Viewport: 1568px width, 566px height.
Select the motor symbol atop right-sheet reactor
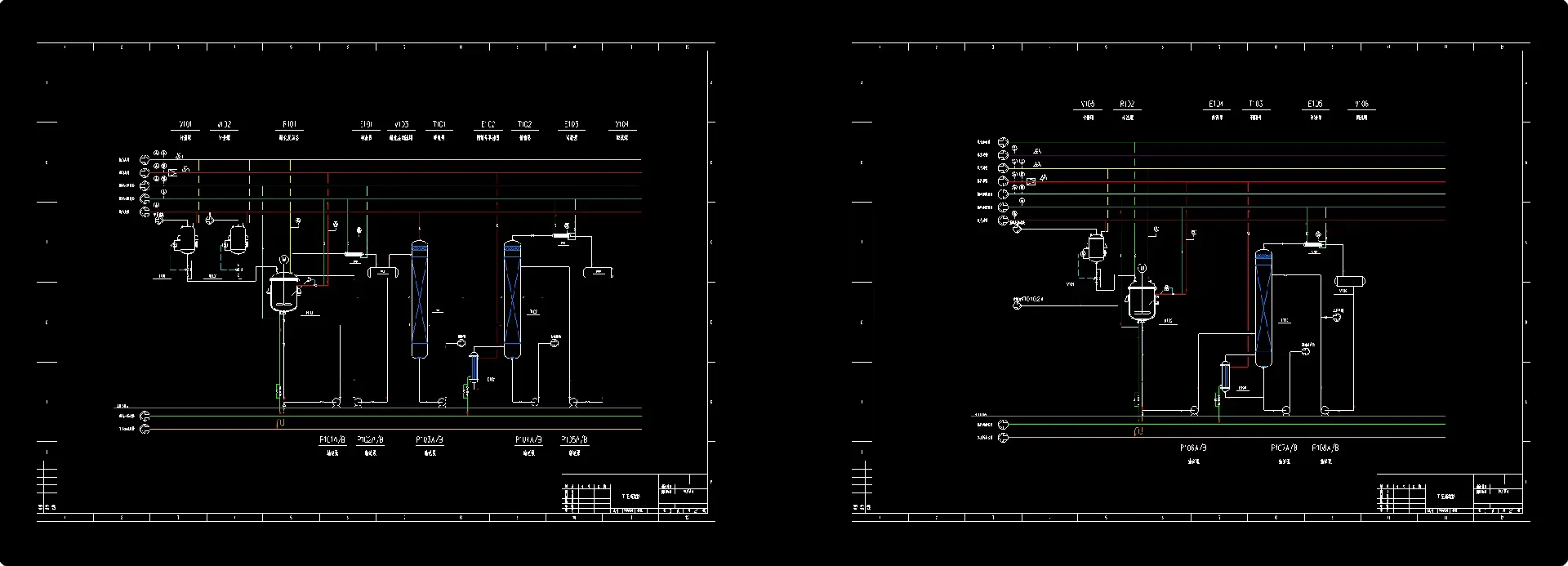tap(1142, 267)
